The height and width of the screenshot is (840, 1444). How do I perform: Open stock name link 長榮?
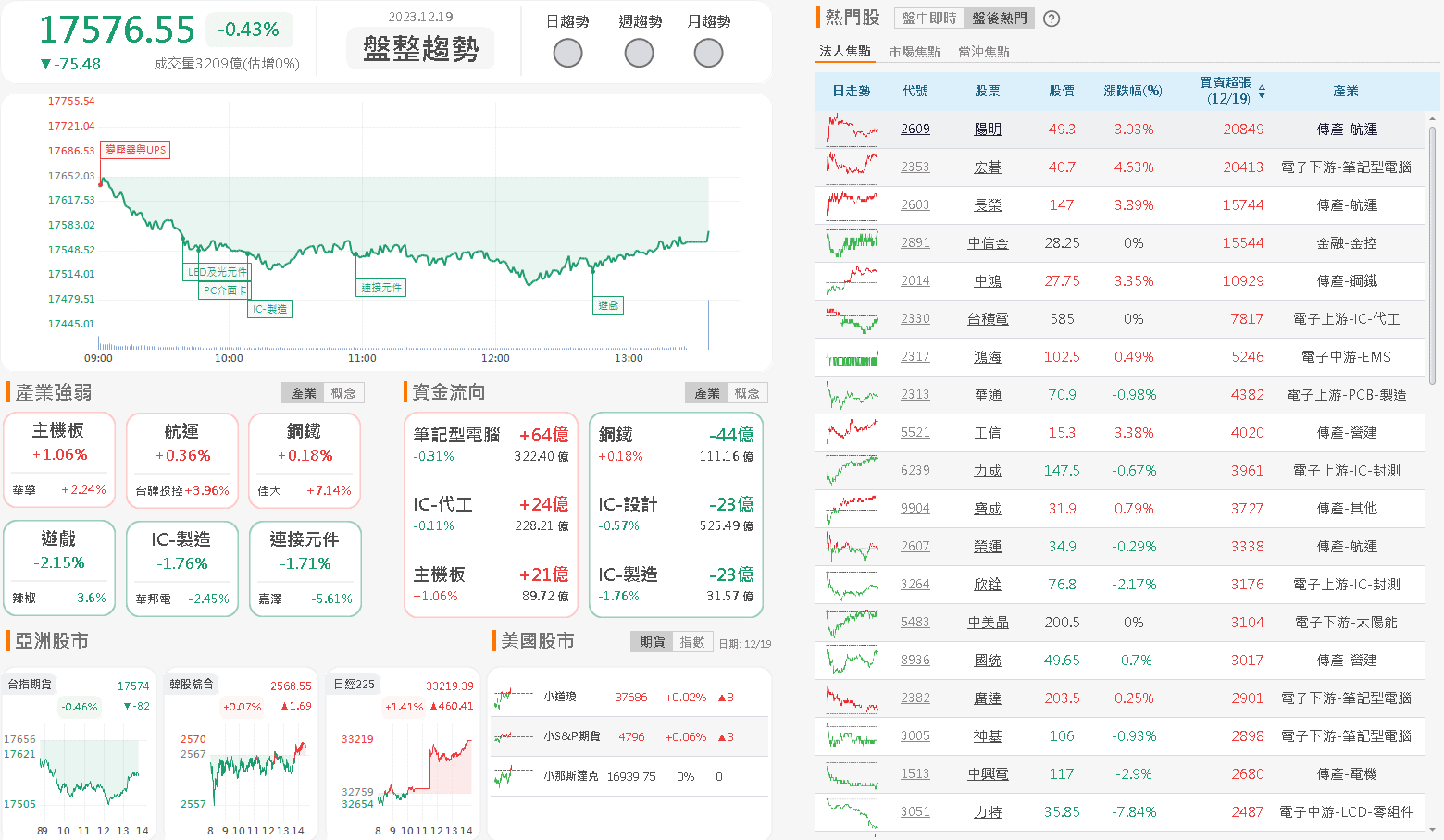pos(988,205)
